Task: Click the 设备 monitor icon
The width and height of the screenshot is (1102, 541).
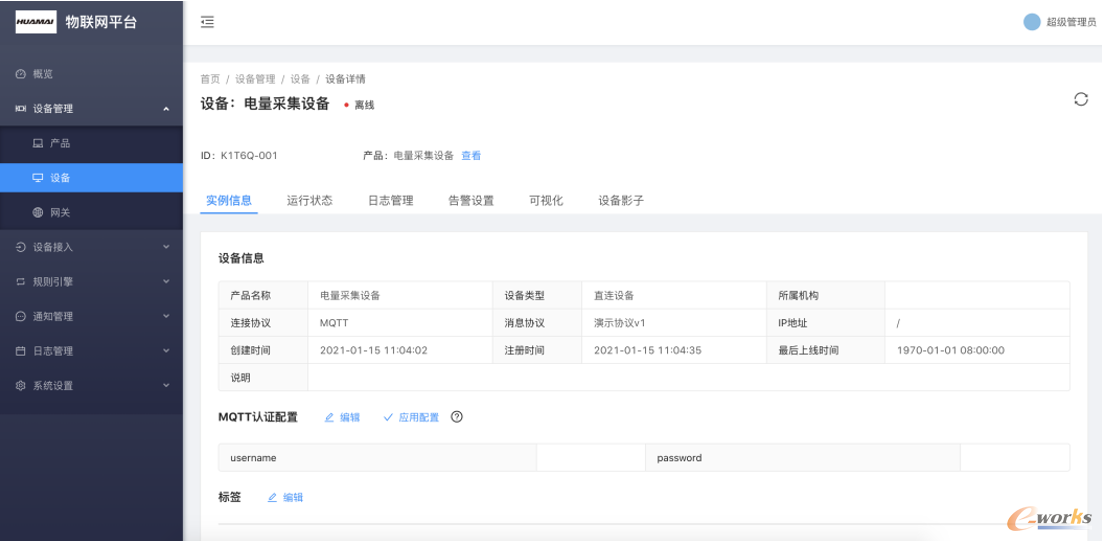Action: coord(38,178)
